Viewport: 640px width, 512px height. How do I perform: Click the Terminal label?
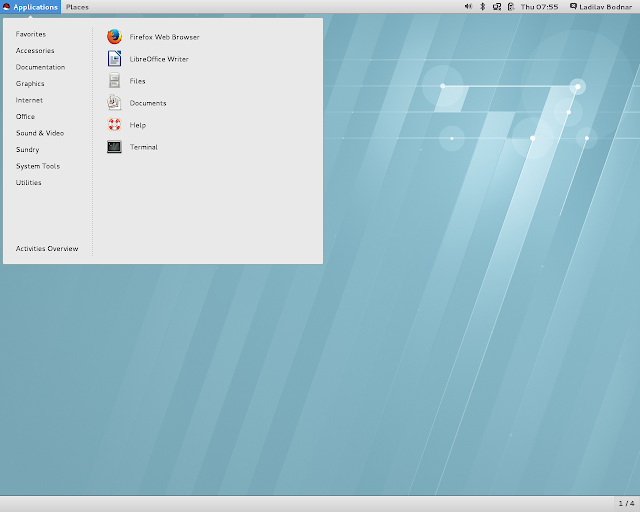pos(144,147)
